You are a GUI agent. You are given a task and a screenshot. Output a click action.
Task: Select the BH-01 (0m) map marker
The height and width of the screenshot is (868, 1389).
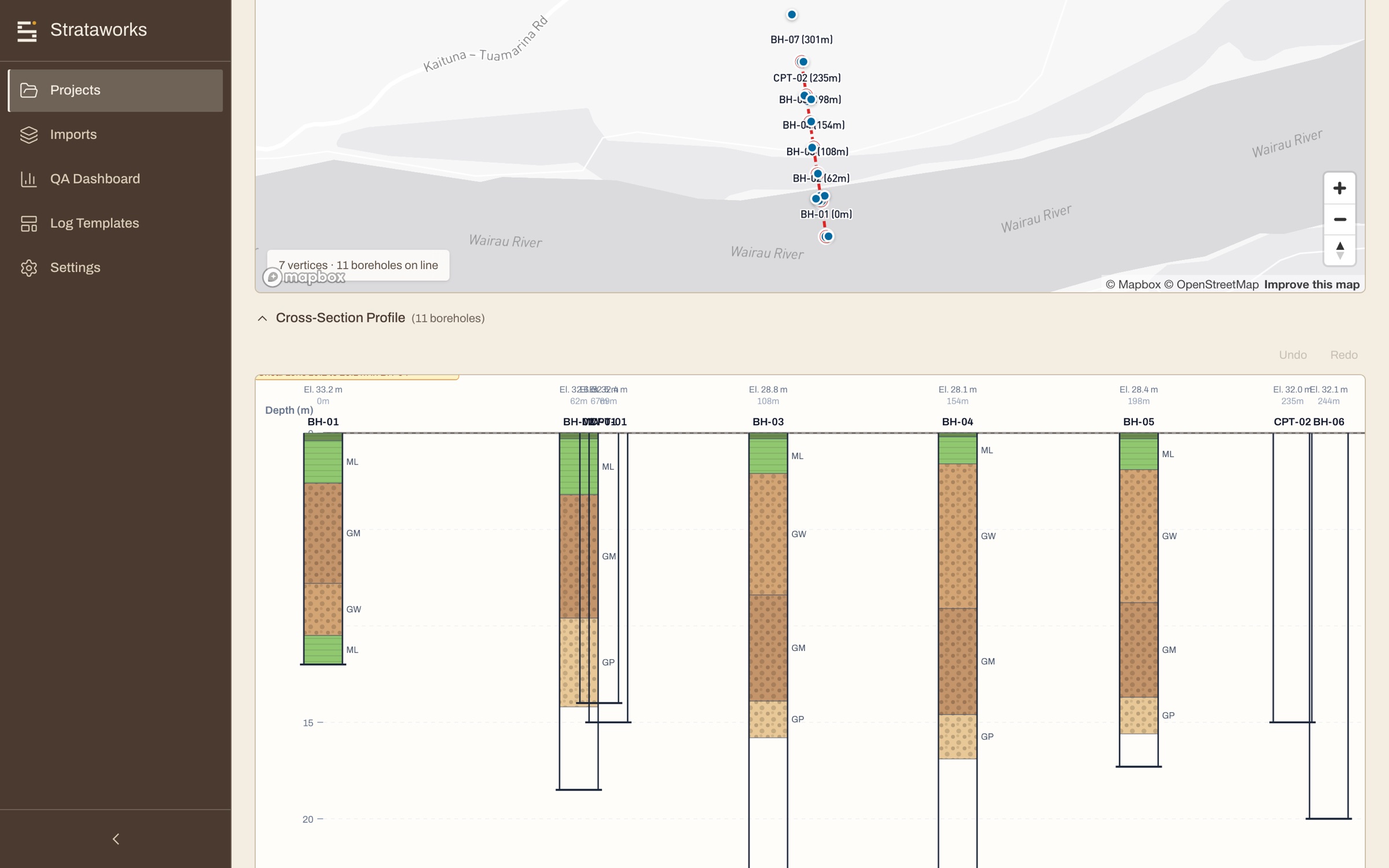(827, 236)
